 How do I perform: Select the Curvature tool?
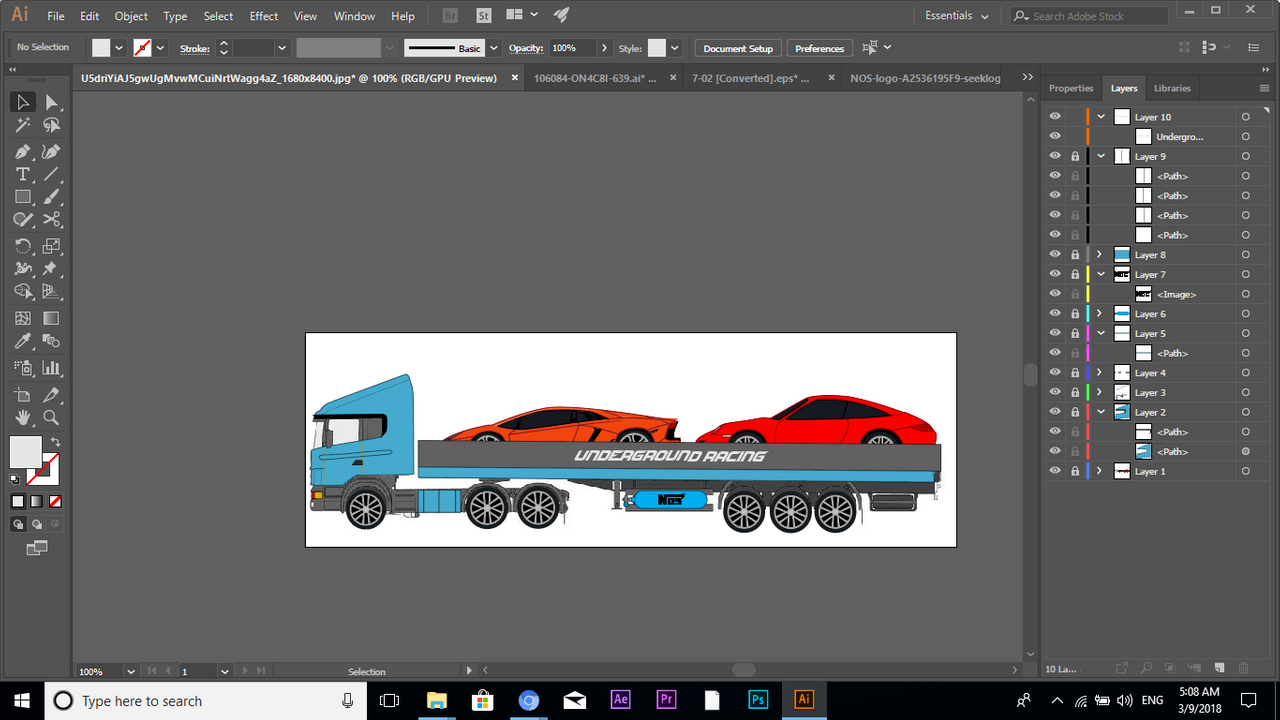click(52, 151)
